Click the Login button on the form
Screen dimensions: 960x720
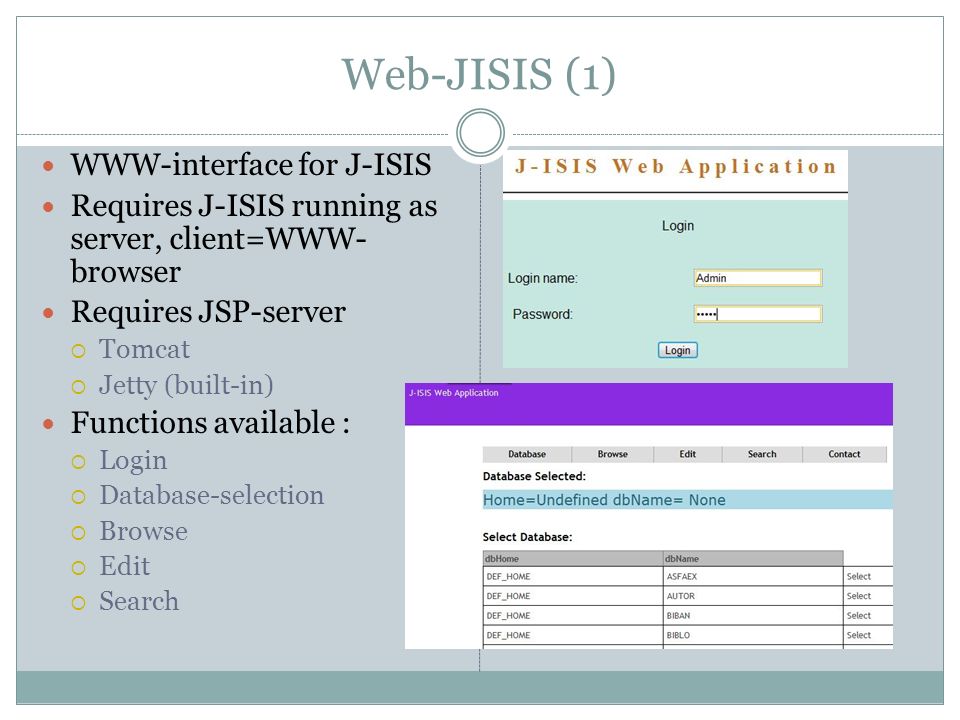[677, 350]
